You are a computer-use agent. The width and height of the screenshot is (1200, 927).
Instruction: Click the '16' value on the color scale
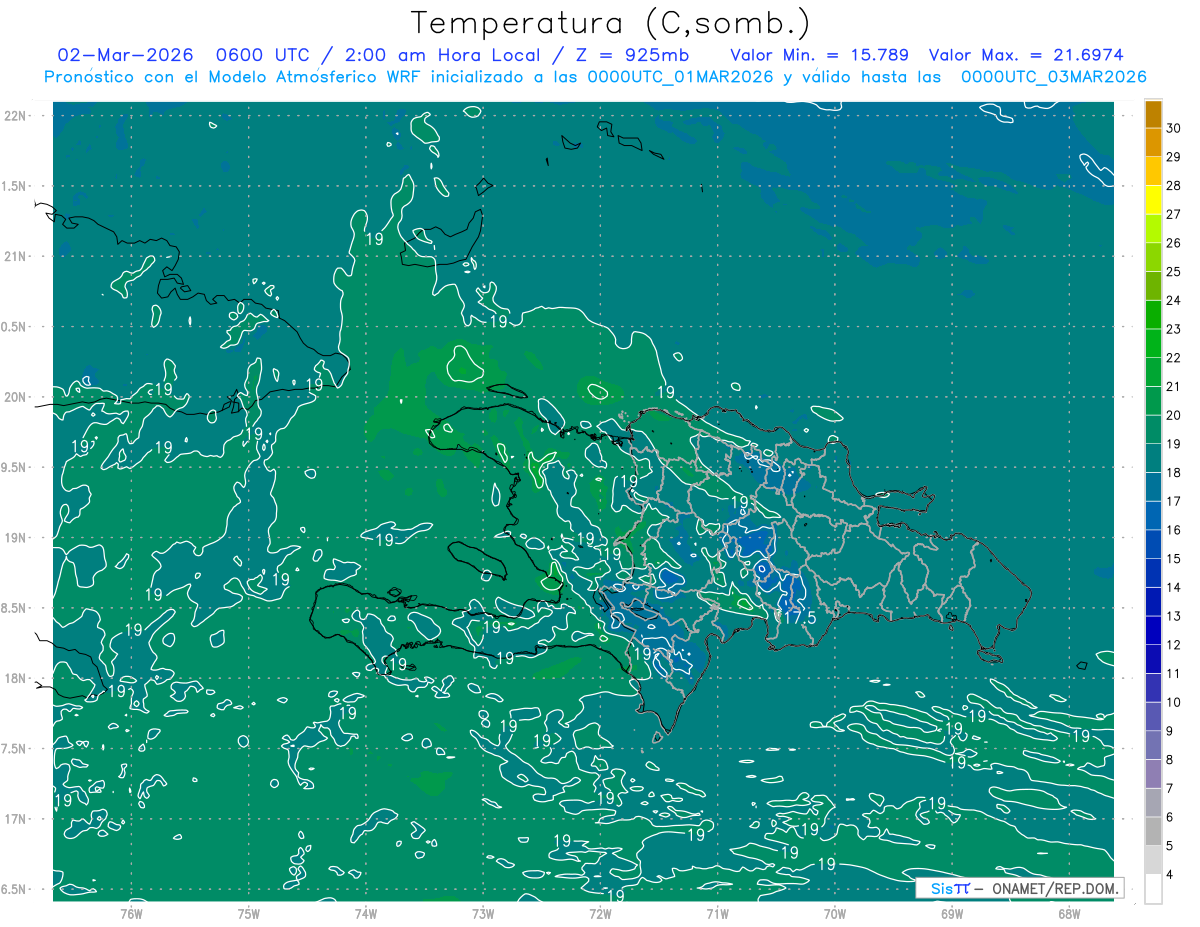tap(1173, 530)
